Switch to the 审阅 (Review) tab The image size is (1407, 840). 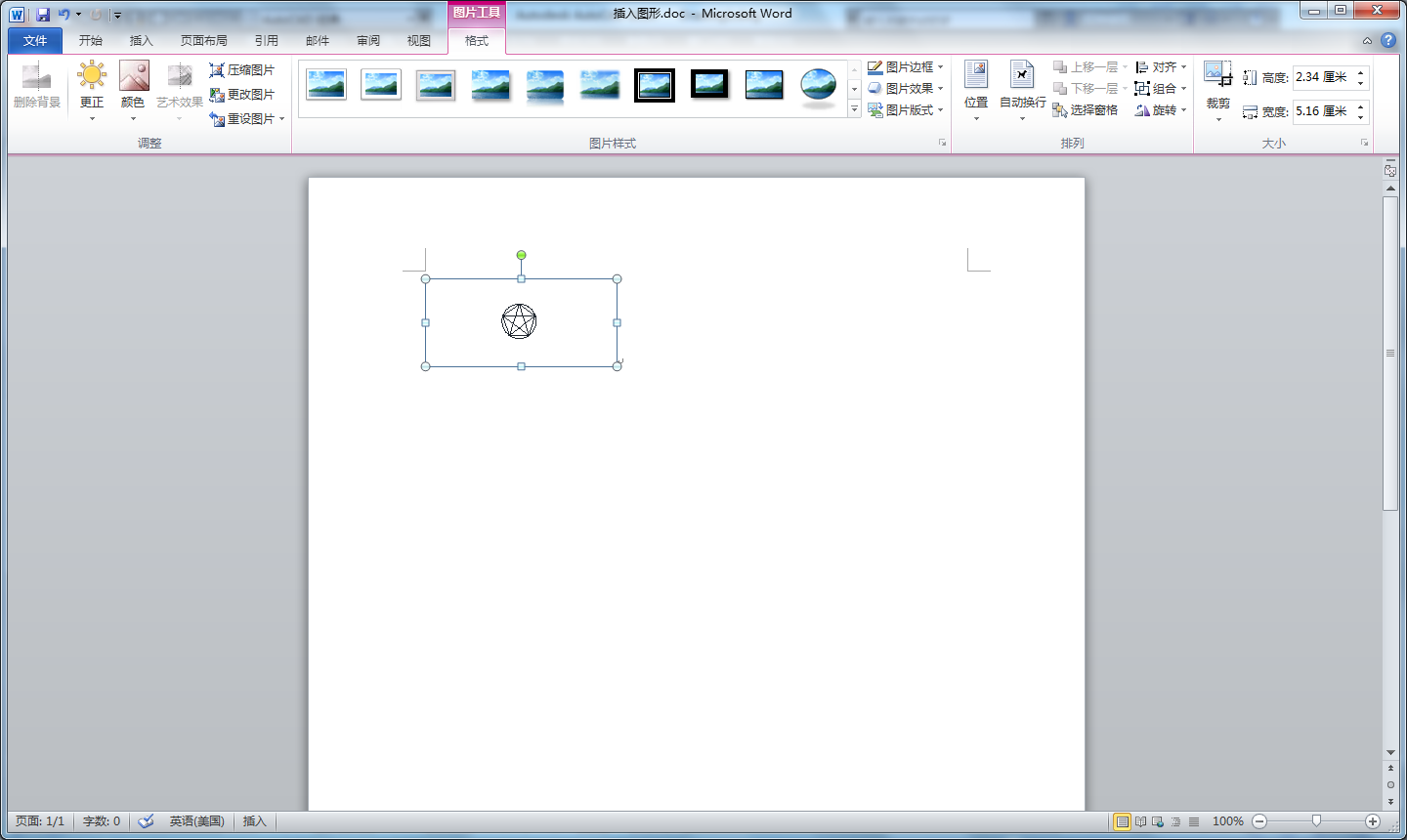pos(368,40)
